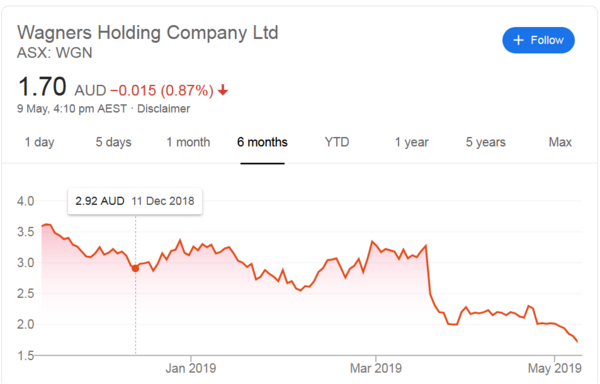
Task: Click the Jan 2019 axis label
Action: [x=191, y=368]
